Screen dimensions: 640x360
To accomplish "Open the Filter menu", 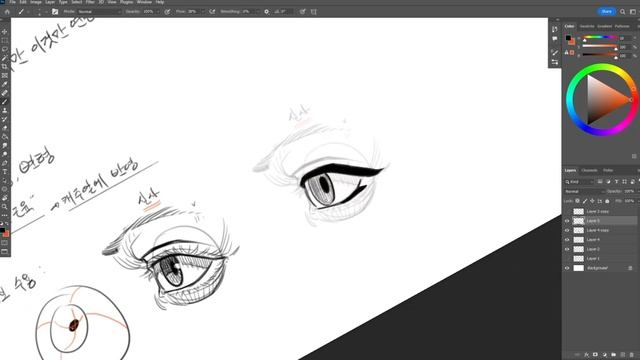I will 90,2.
